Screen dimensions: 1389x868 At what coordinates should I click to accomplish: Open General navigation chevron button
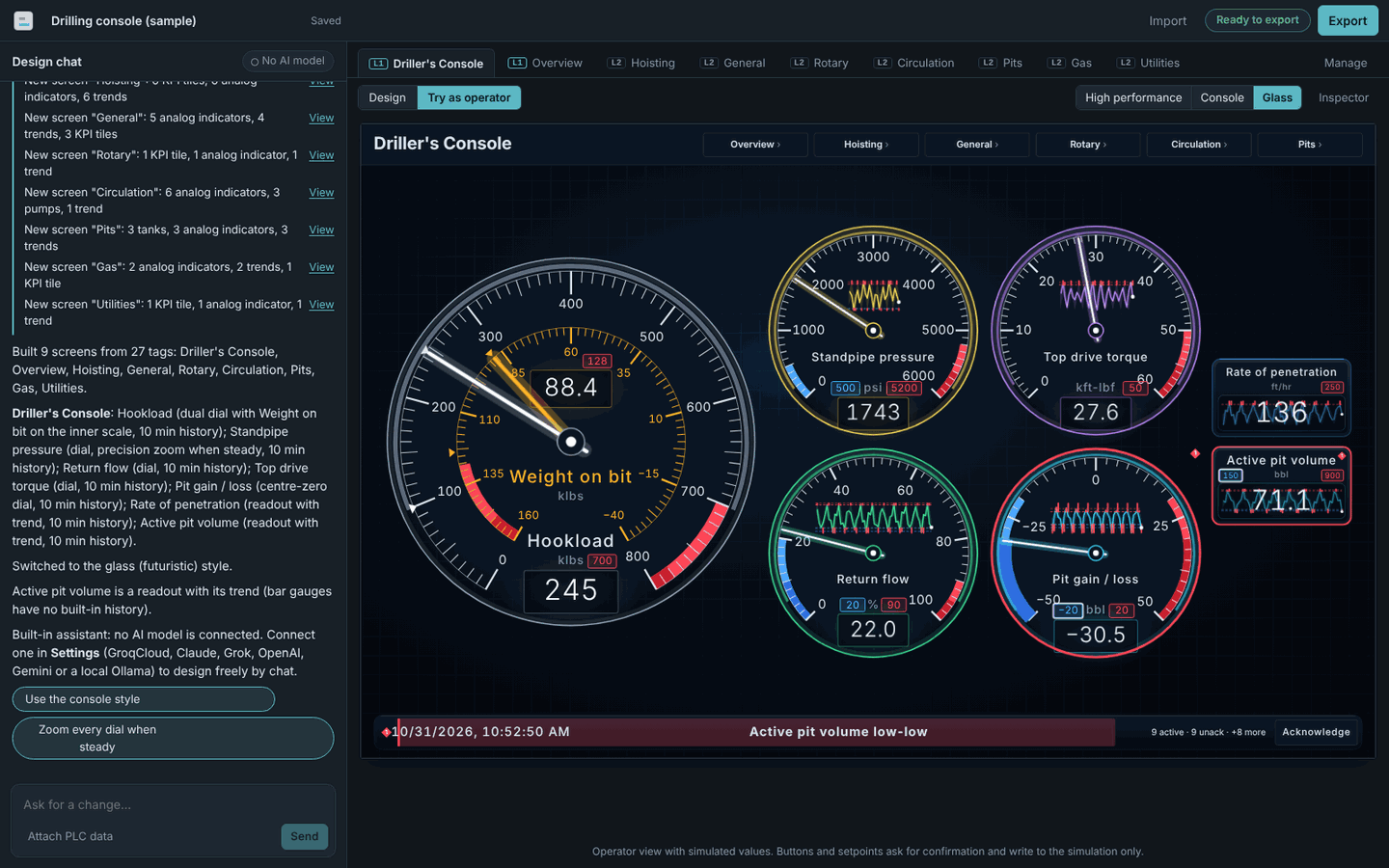pos(977,145)
